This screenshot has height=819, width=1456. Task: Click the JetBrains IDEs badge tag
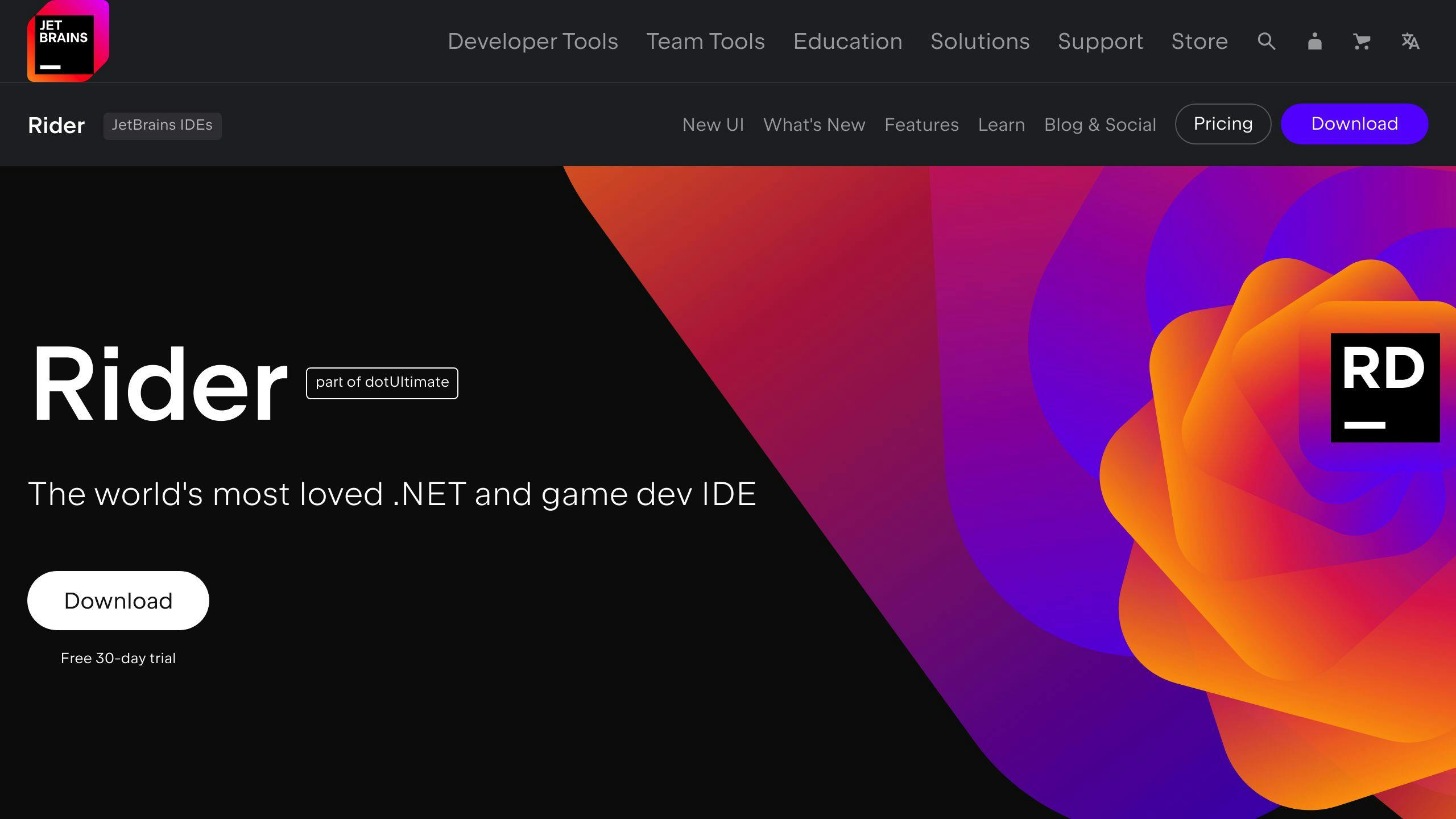tap(162, 124)
